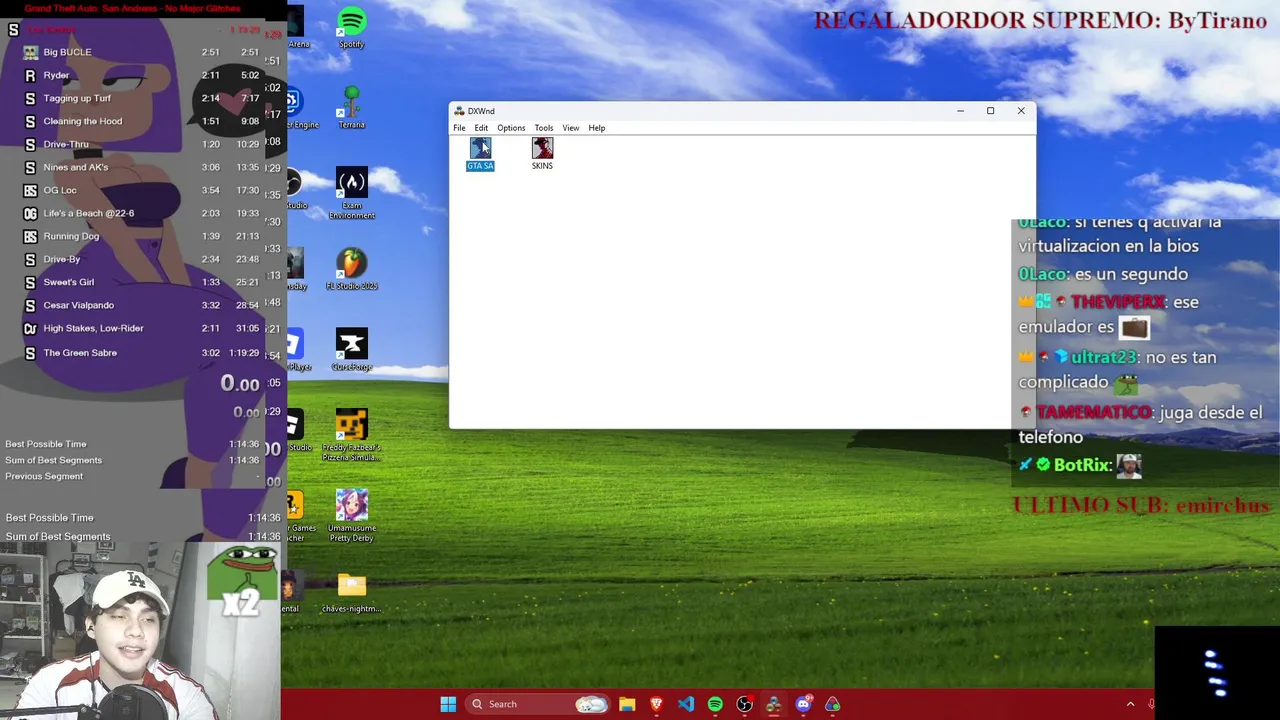Select the FL Studio 2025 desktop shortcut
The height and width of the screenshot is (720, 1280).
(x=351, y=269)
